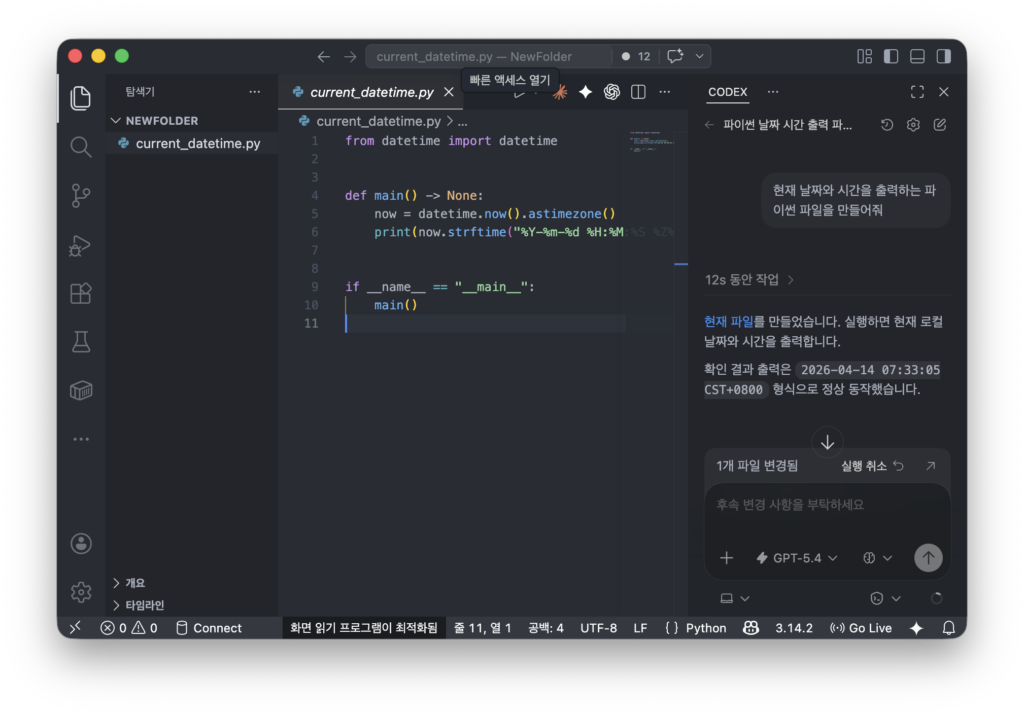The height and width of the screenshot is (714, 1024).
Task: Select the CODEX panel tab
Action: [728, 92]
